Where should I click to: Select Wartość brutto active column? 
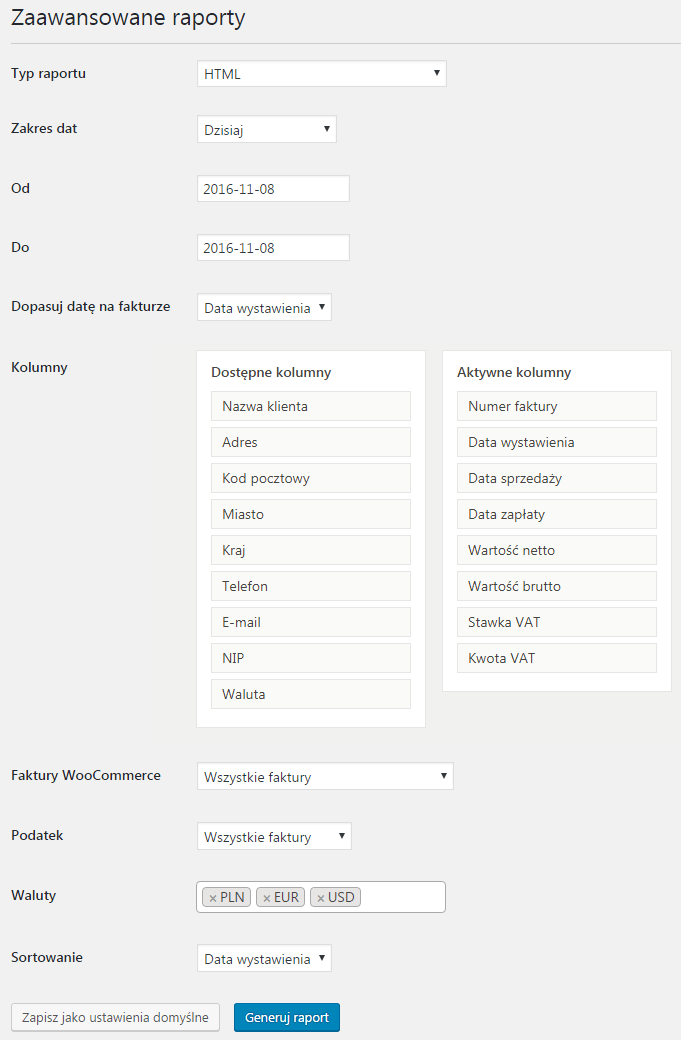pyautogui.click(x=557, y=586)
